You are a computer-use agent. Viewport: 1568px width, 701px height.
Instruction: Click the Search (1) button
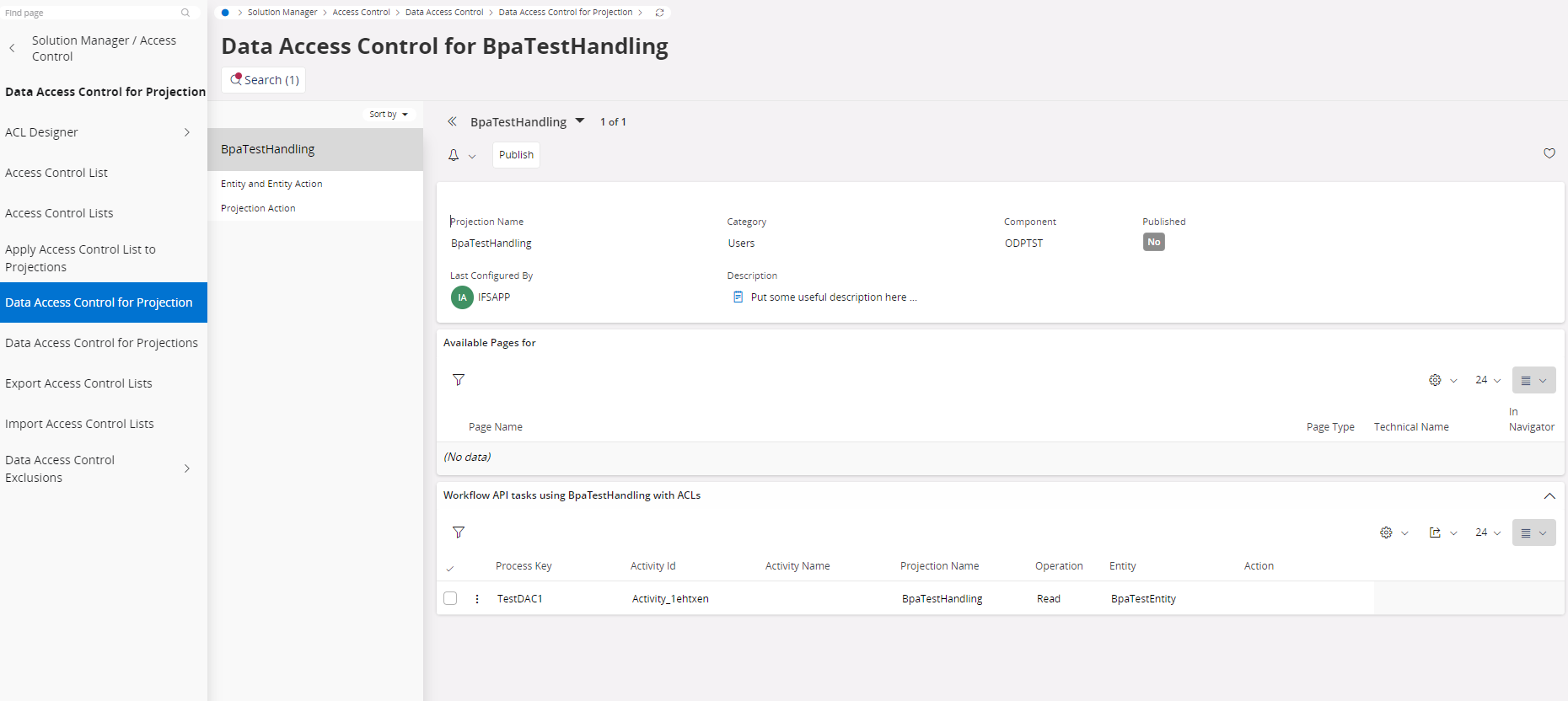click(263, 80)
